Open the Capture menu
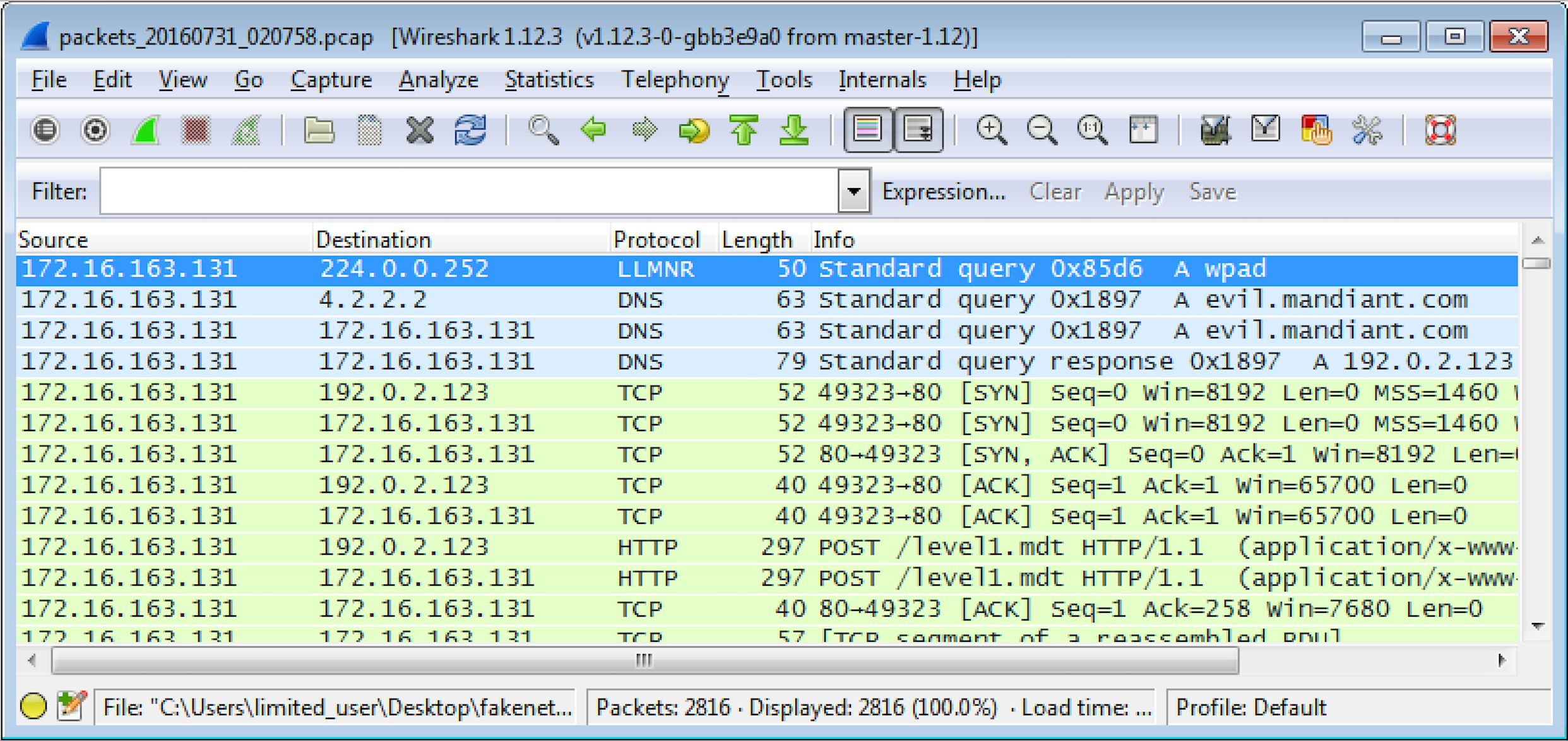 click(x=331, y=80)
